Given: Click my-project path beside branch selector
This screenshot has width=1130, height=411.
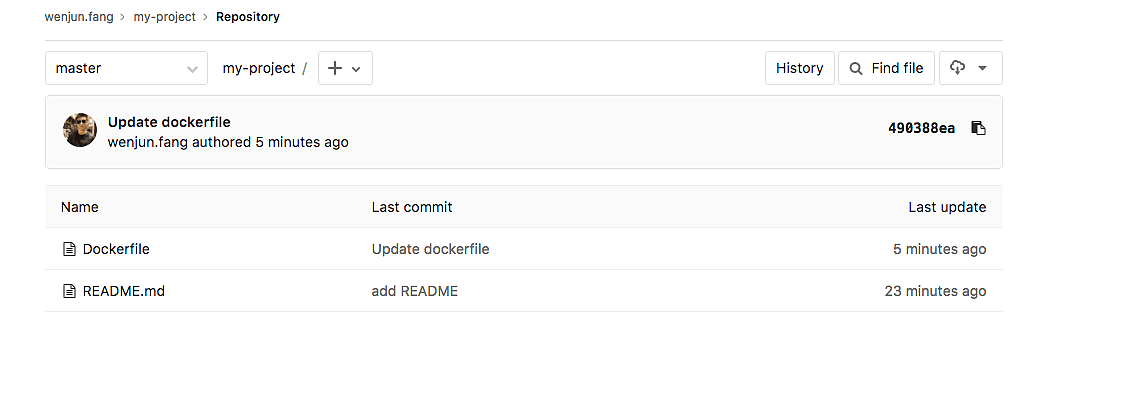Looking at the screenshot, I should click(258, 68).
